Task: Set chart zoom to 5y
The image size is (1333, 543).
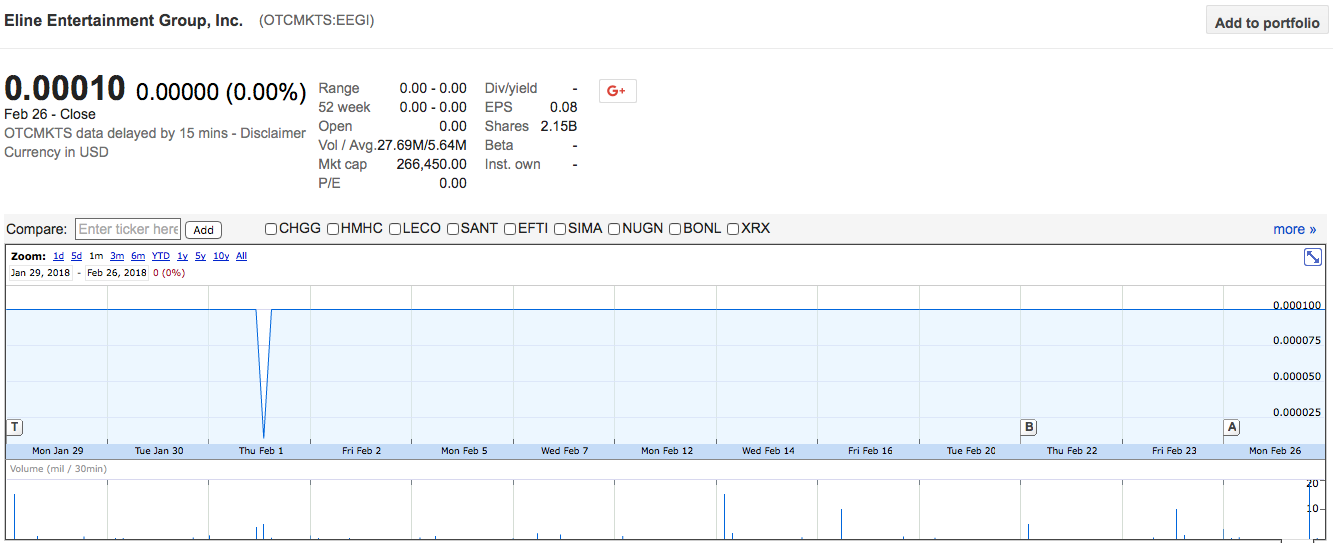Action: point(201,256)
